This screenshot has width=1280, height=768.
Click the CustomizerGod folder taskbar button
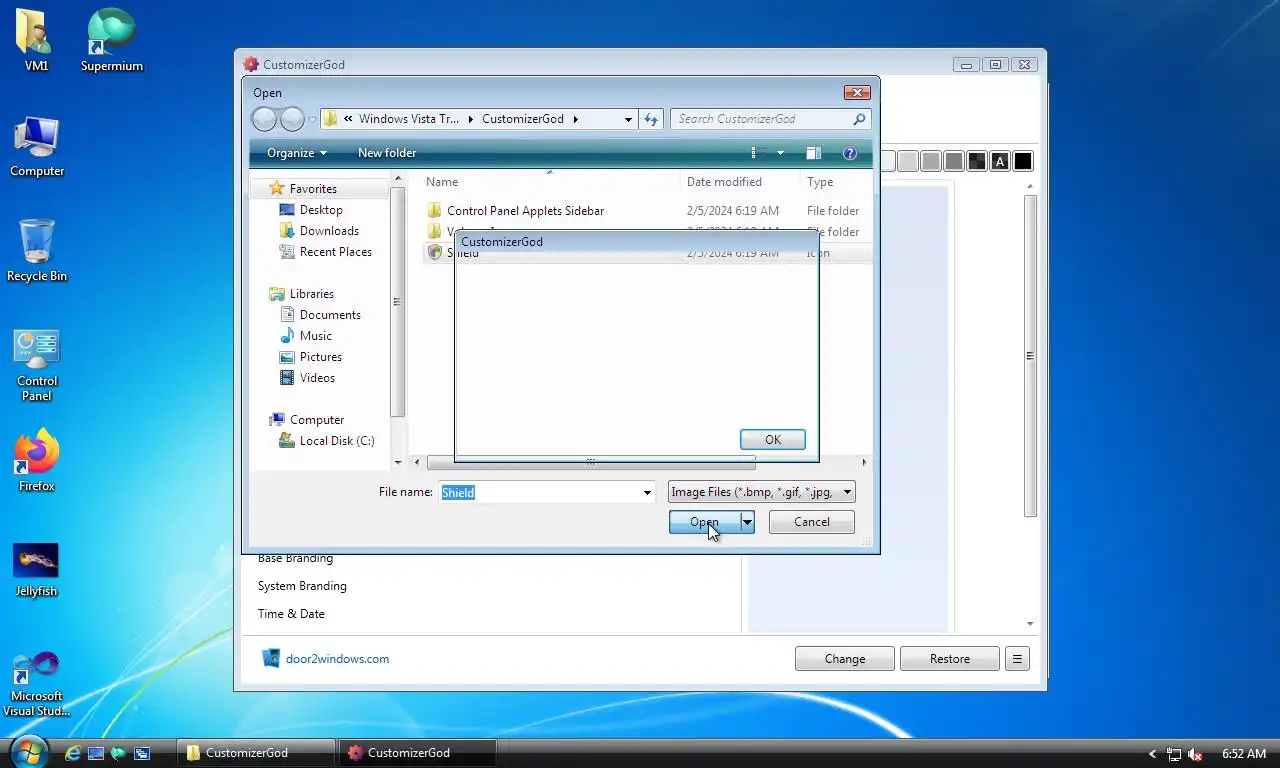(257, 753)
